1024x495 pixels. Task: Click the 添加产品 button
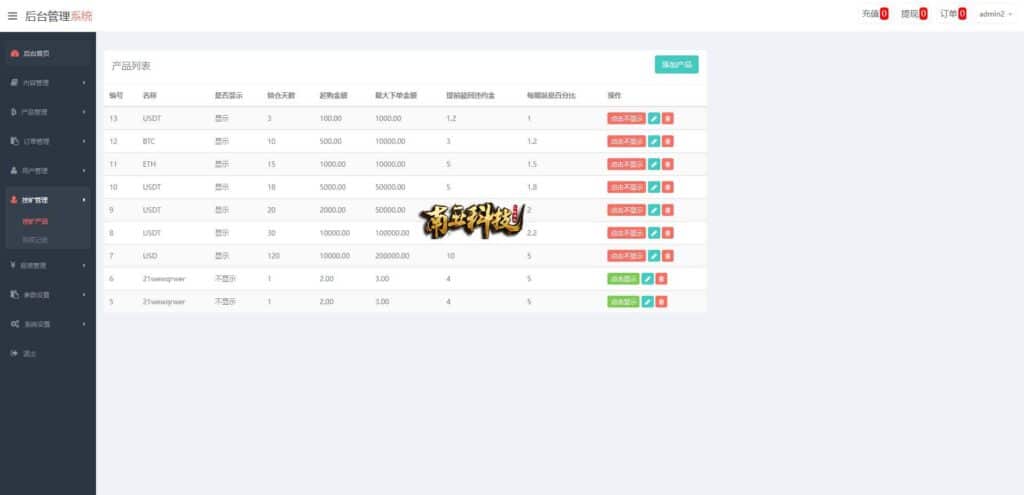(x=677, y=65)
